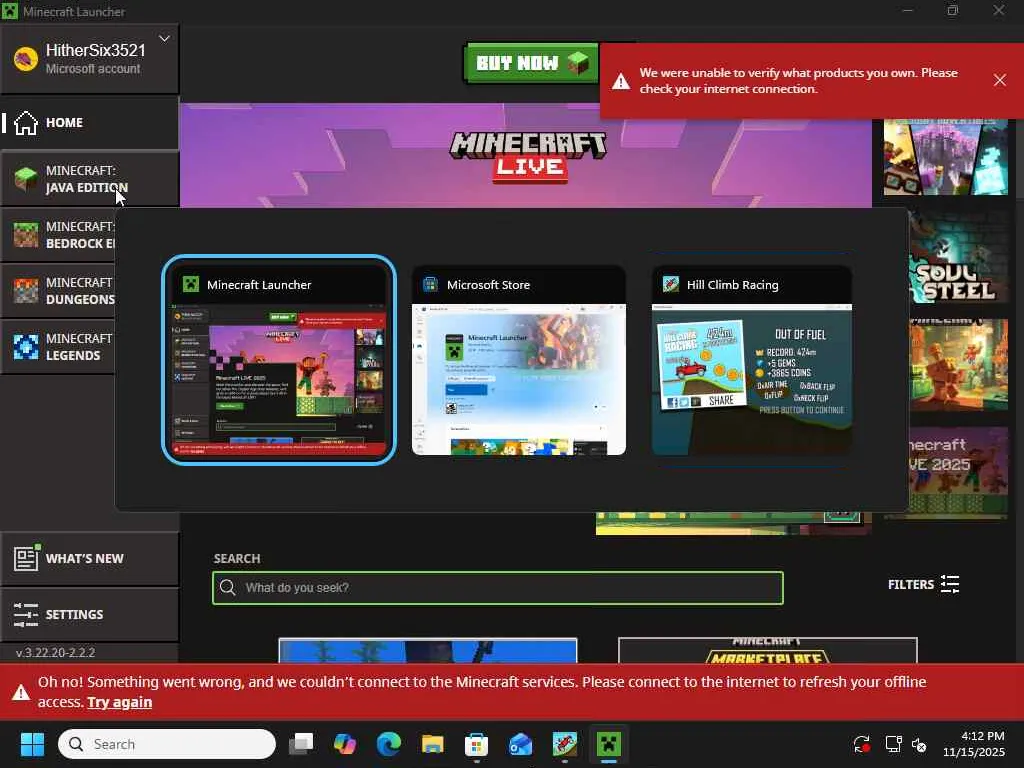Open Hill Climb Racing from the taskbar
This screenshot has width=1024, height=768.
565,744
